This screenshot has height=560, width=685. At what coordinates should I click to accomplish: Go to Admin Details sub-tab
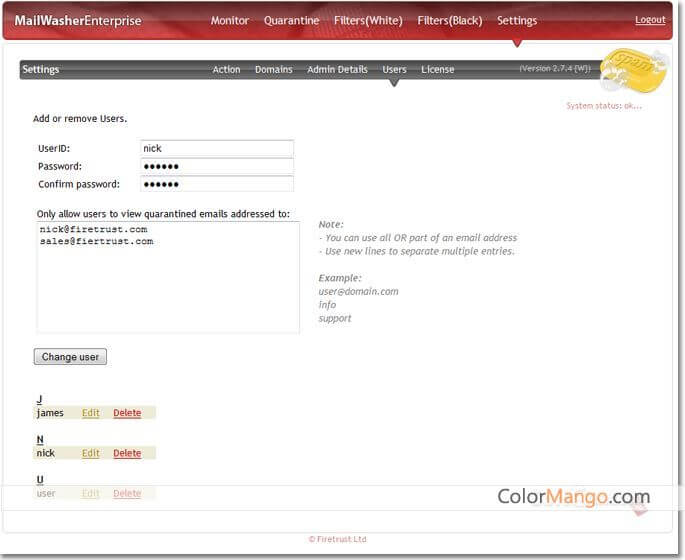tap(337, 70)
